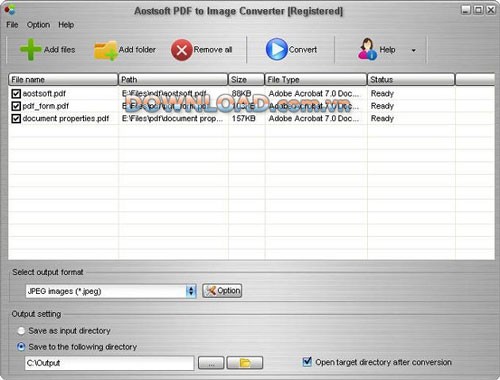
Task: Select the aostsoft.pdf file name
Action: point(44,94)
